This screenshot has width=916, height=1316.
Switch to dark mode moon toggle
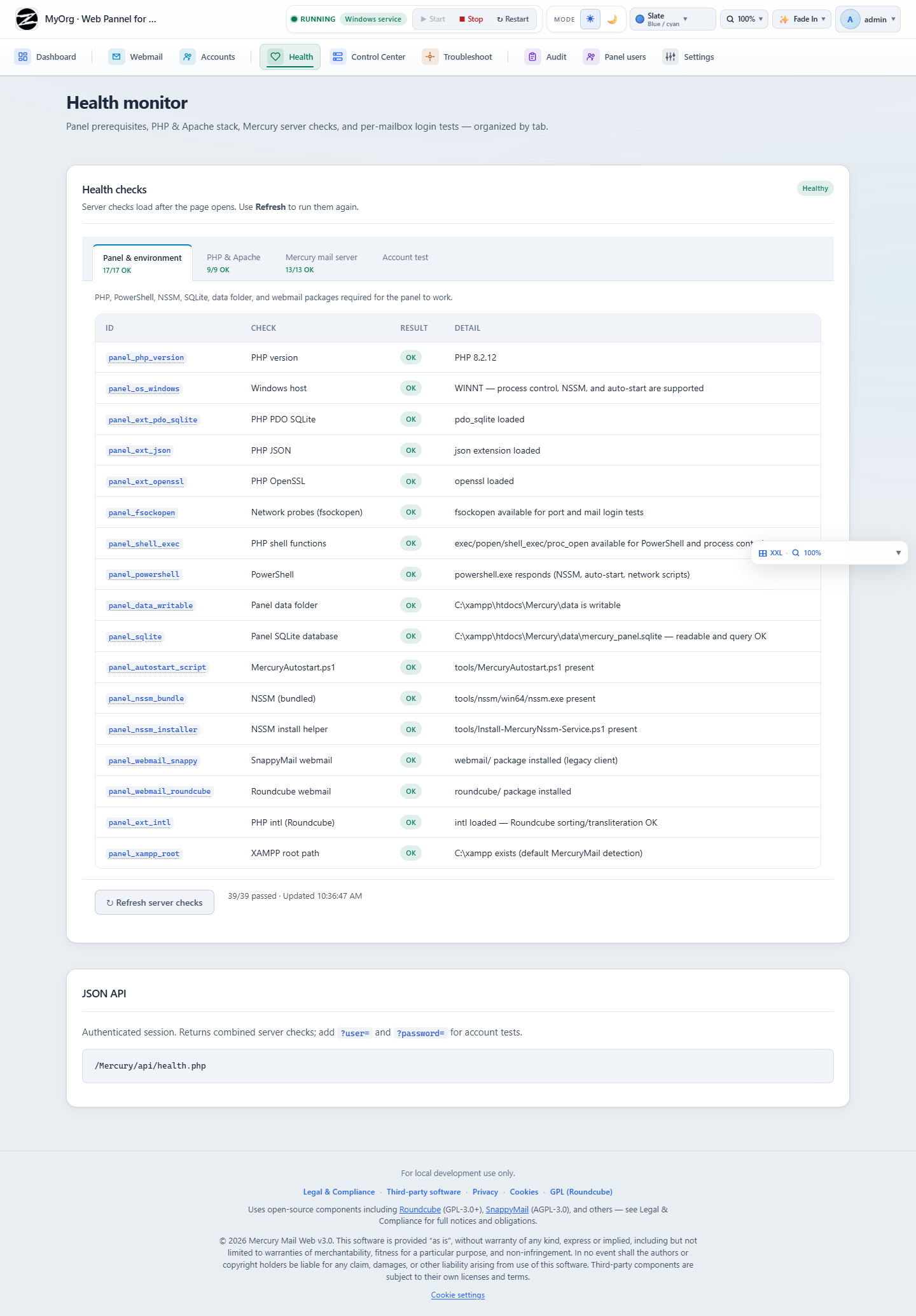612,19
